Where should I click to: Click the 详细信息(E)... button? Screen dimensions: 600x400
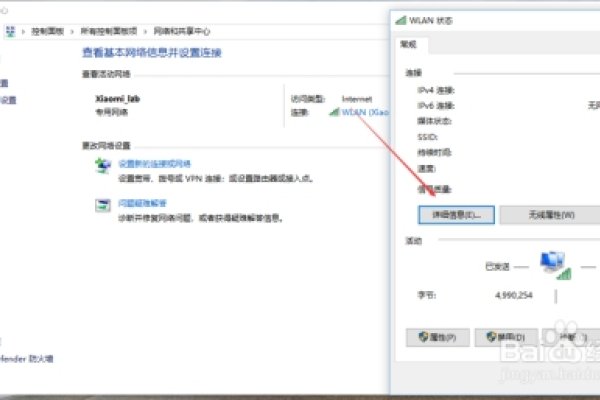(x=457, y=215)
